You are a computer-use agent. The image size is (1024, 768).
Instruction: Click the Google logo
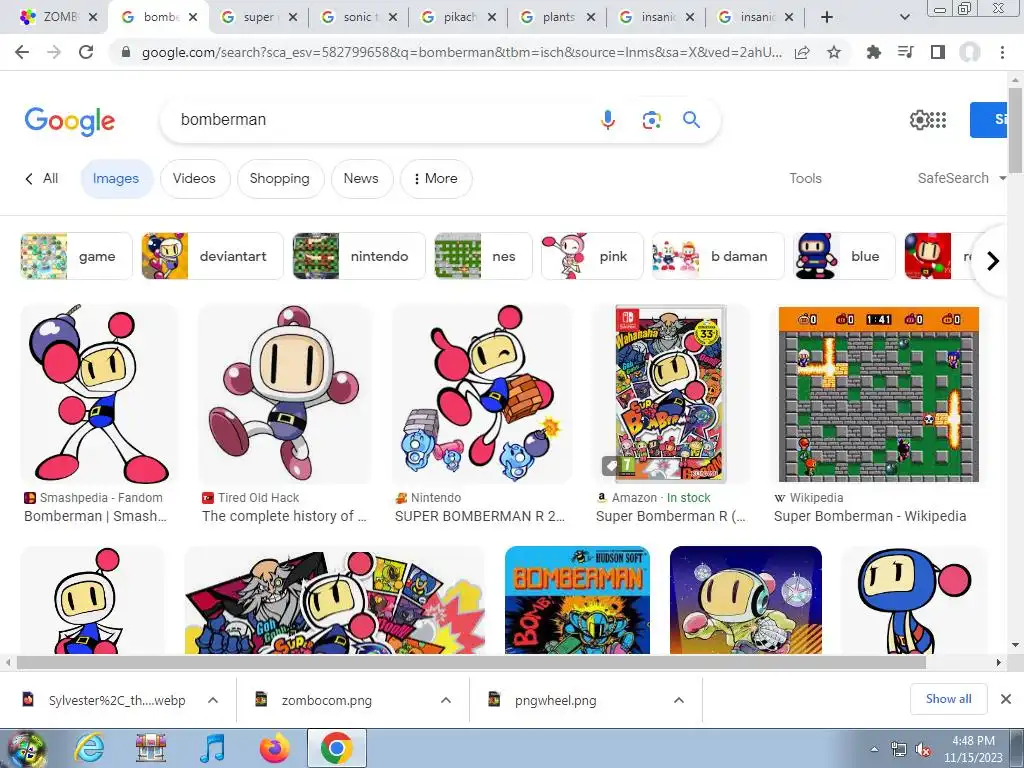[70, 121]
